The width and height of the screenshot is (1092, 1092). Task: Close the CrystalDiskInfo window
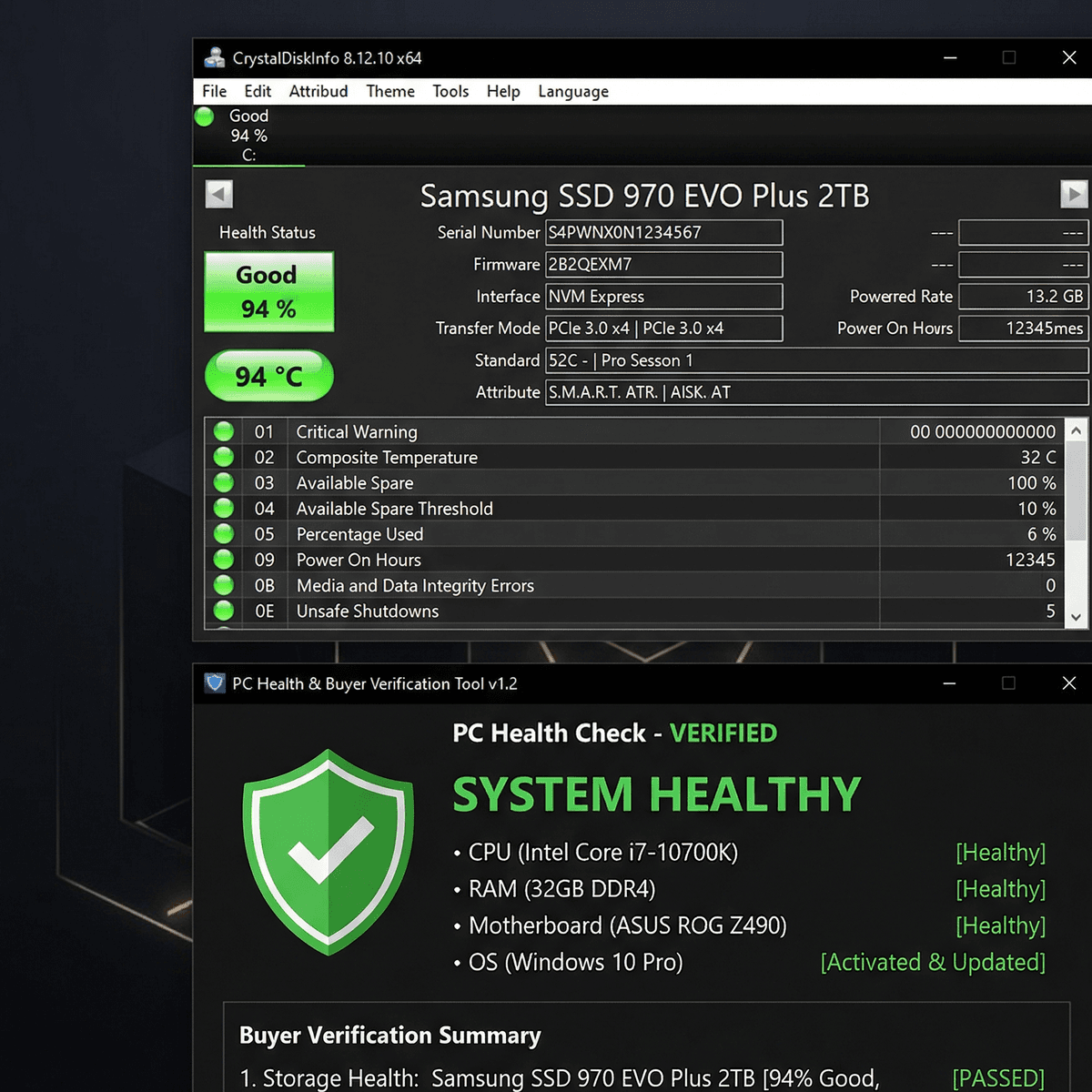click(1069, 57)
